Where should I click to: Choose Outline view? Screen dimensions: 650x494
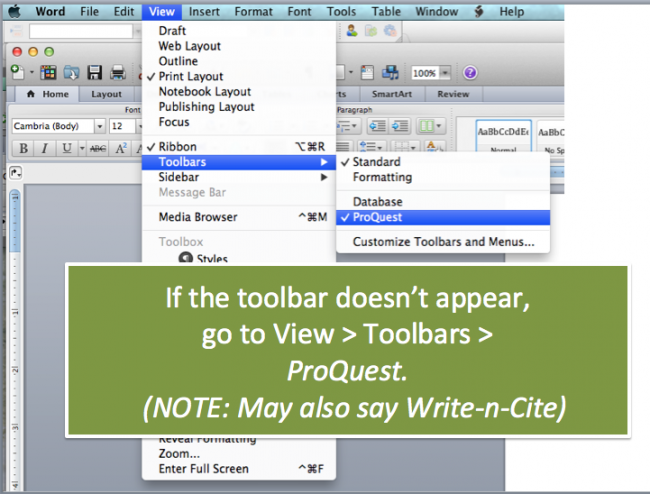pos(239,61)
